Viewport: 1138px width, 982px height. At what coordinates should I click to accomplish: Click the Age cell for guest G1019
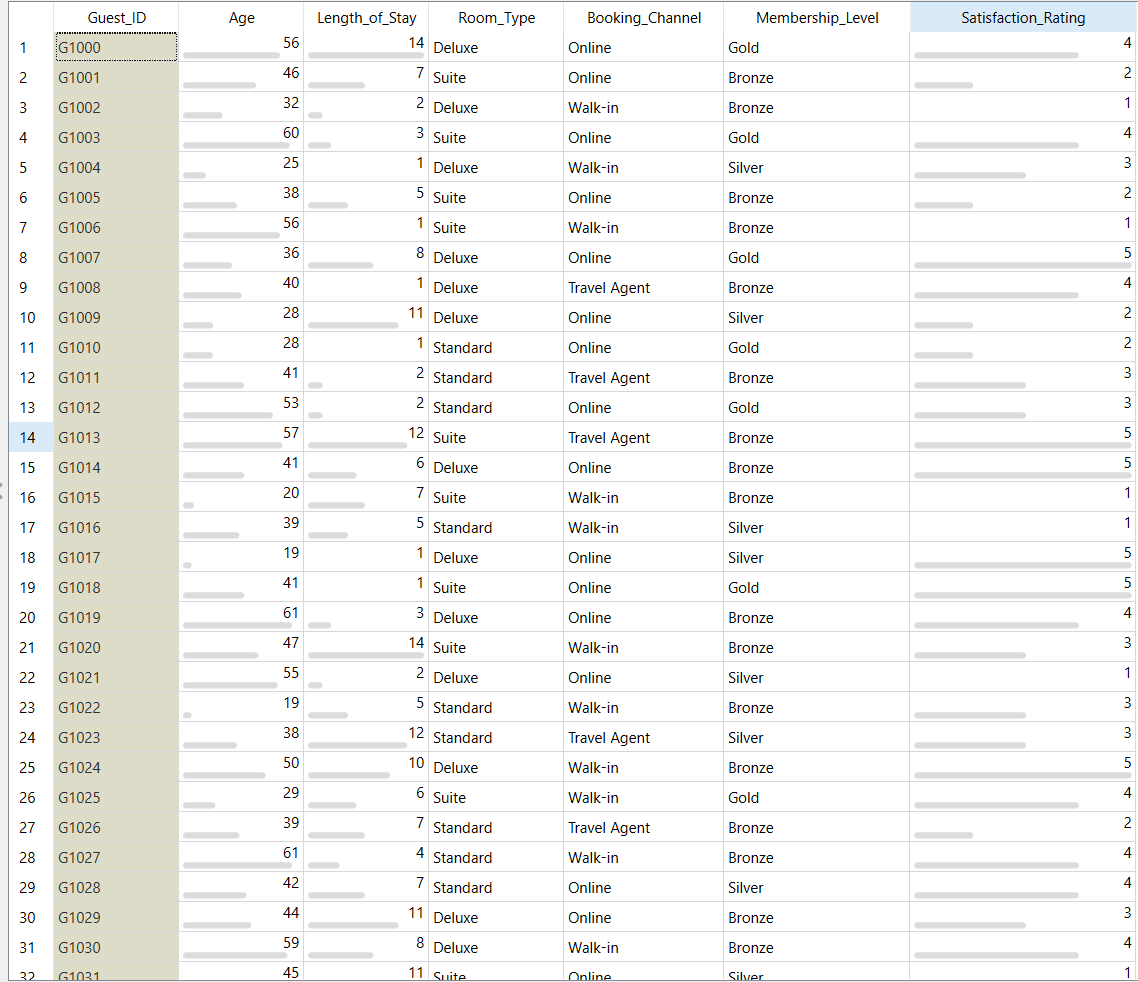point(241,617)
